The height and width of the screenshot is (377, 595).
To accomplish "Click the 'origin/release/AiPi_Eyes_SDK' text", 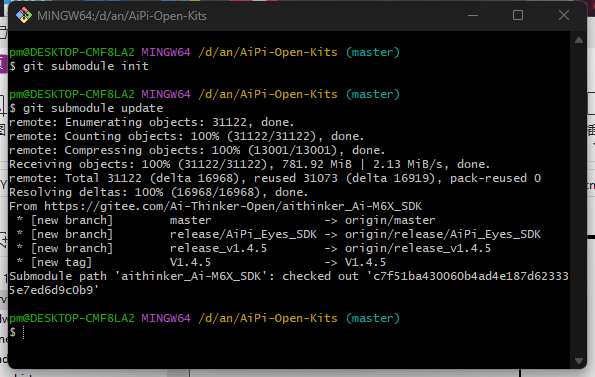I will click(x=443, y=235).
